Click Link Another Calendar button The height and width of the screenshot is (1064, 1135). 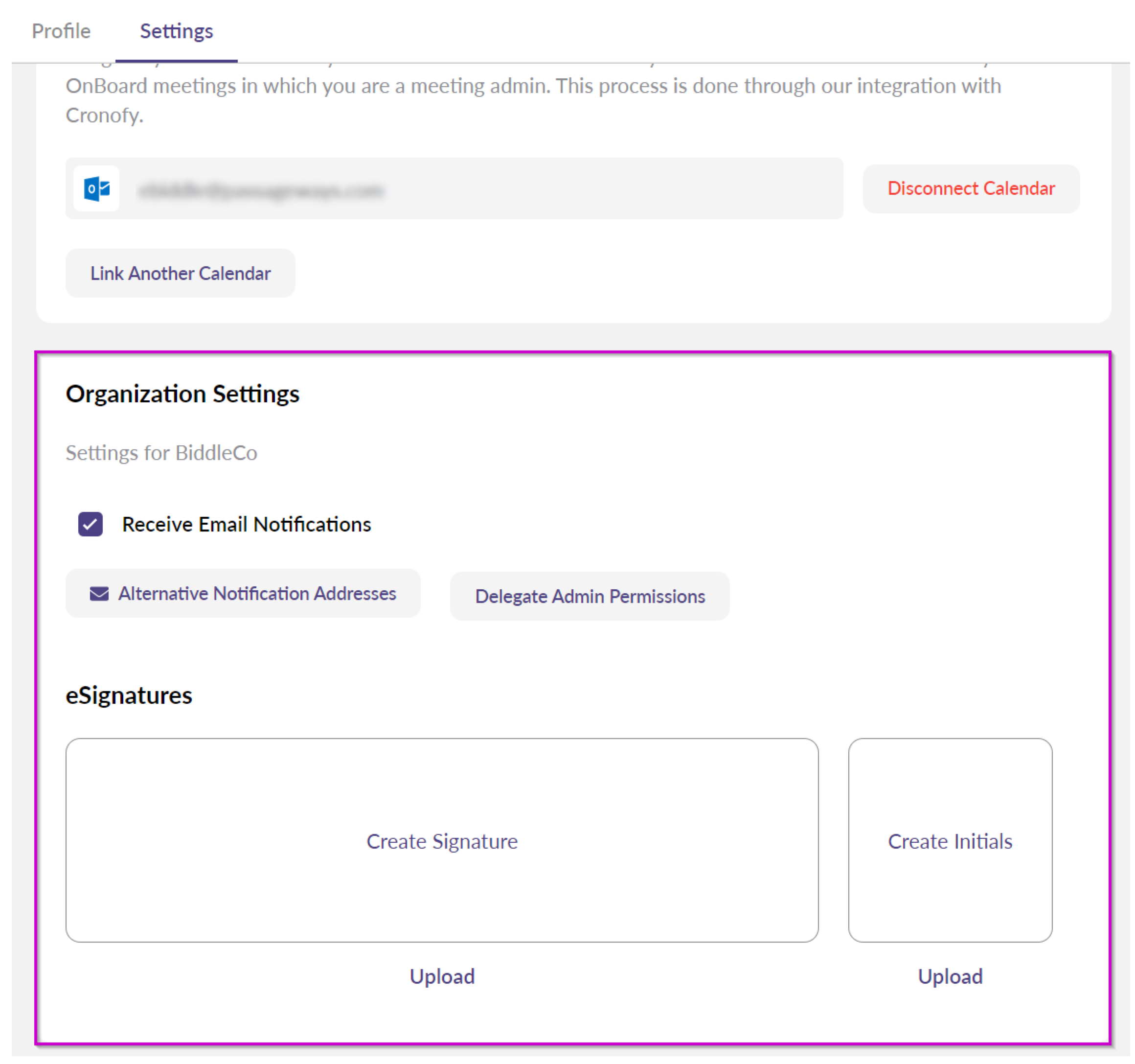[181, 273]
